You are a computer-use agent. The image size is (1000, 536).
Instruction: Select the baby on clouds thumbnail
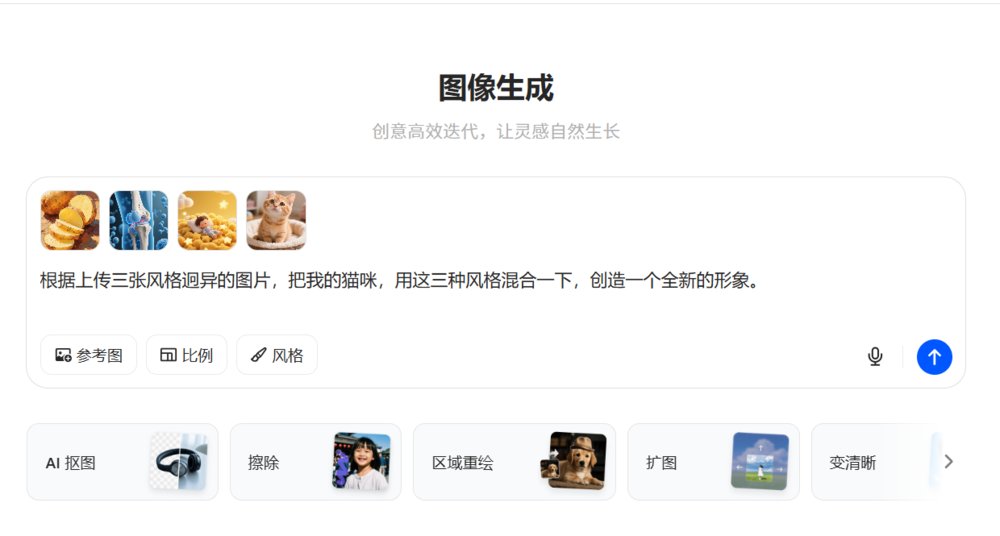[x=207, y=220]
